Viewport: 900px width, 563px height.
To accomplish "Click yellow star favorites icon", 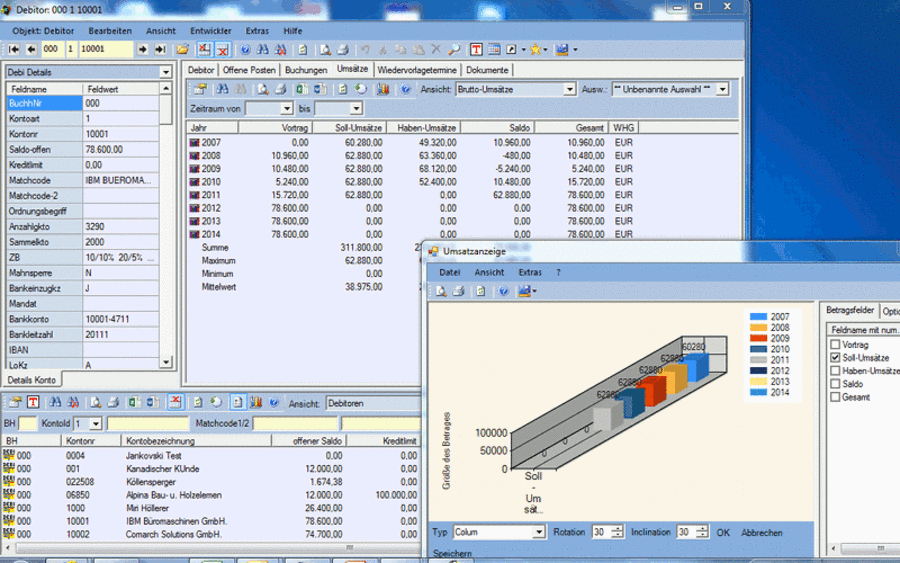I will click(x=535, y=49).
